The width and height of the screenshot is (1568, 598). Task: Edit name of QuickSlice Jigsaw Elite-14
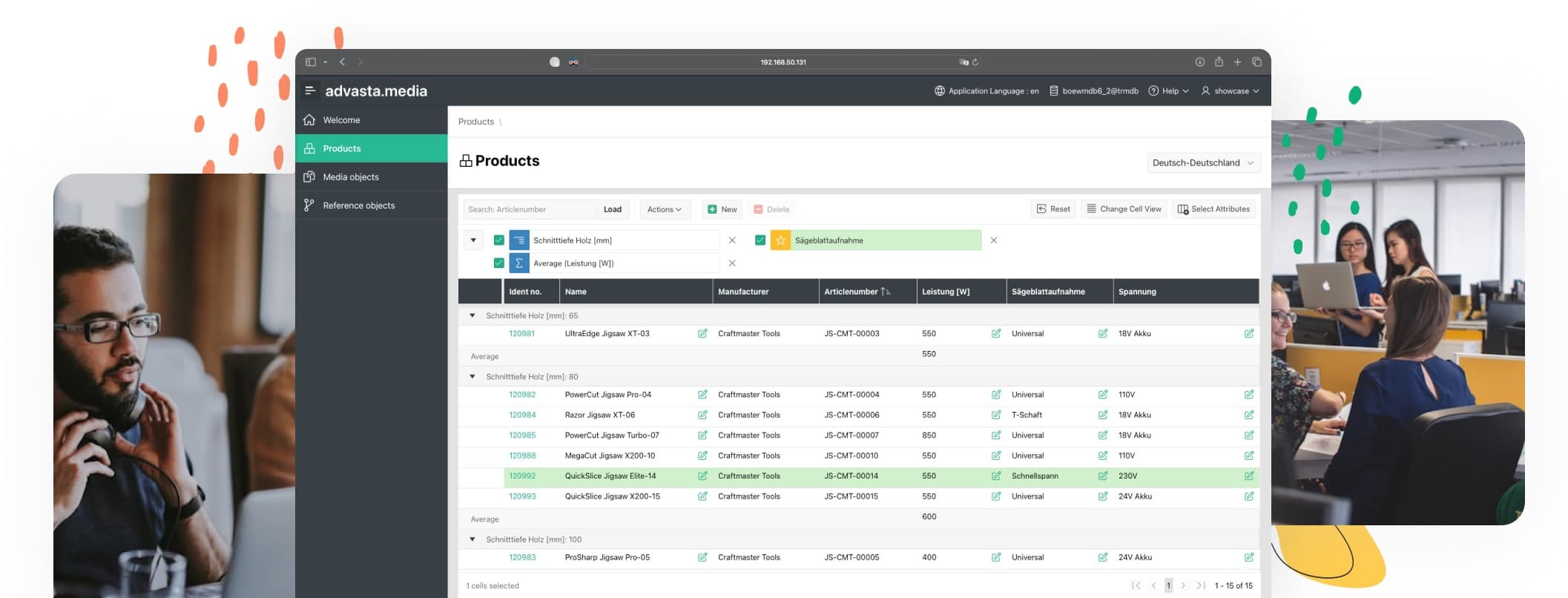coord(702,476)
